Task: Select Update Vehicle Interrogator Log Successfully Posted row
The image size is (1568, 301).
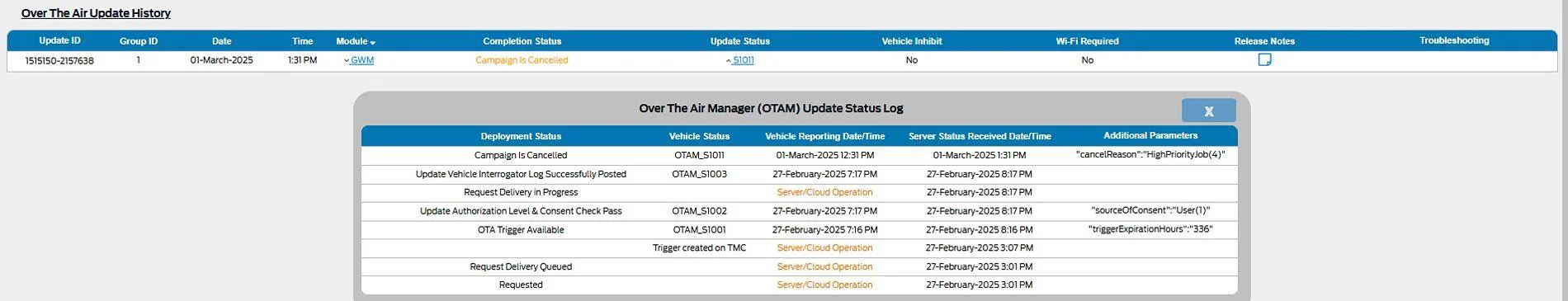Action: [799, 174]
